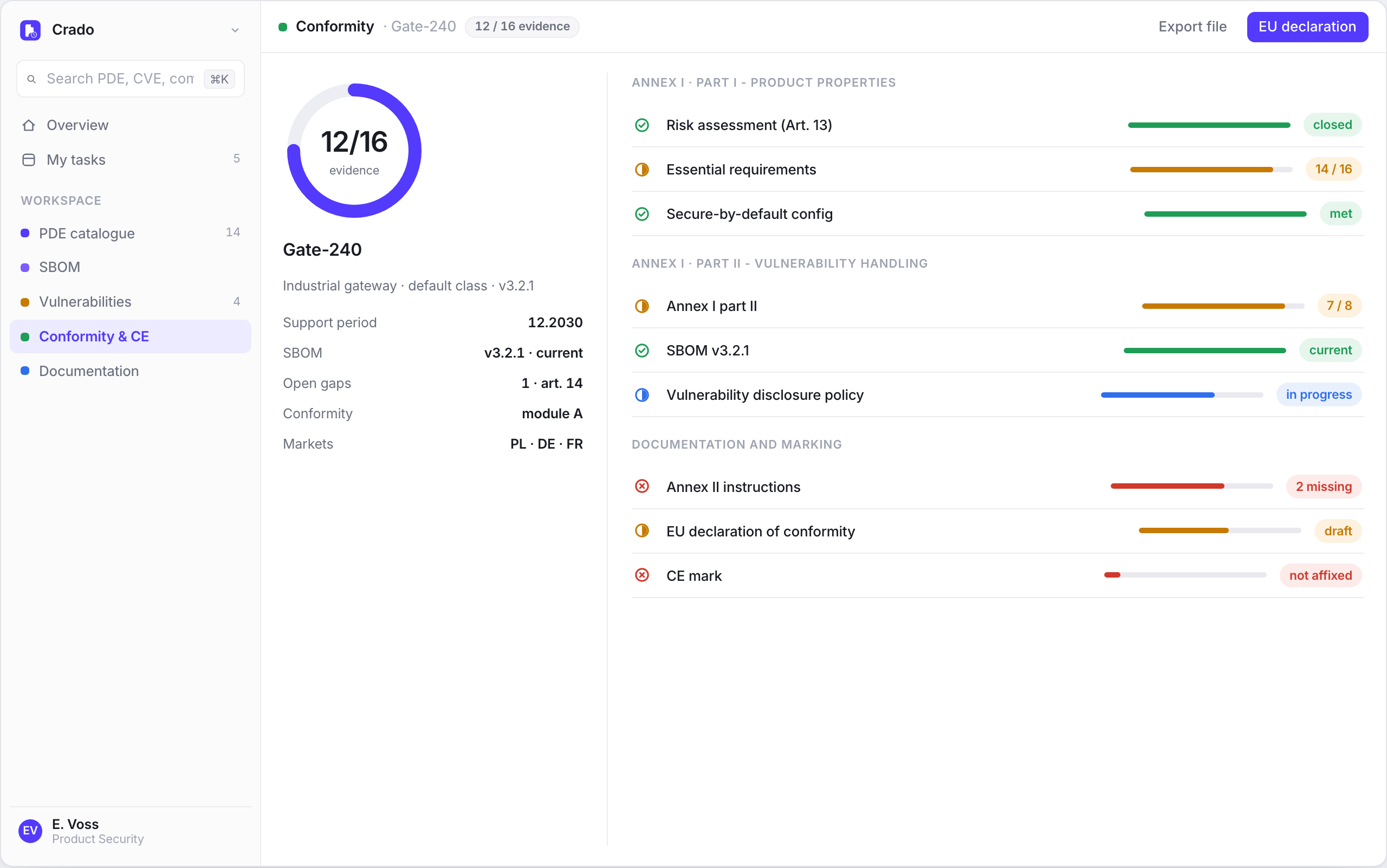Click the '1 · art. 14' open gaps value

click(552, 383)
